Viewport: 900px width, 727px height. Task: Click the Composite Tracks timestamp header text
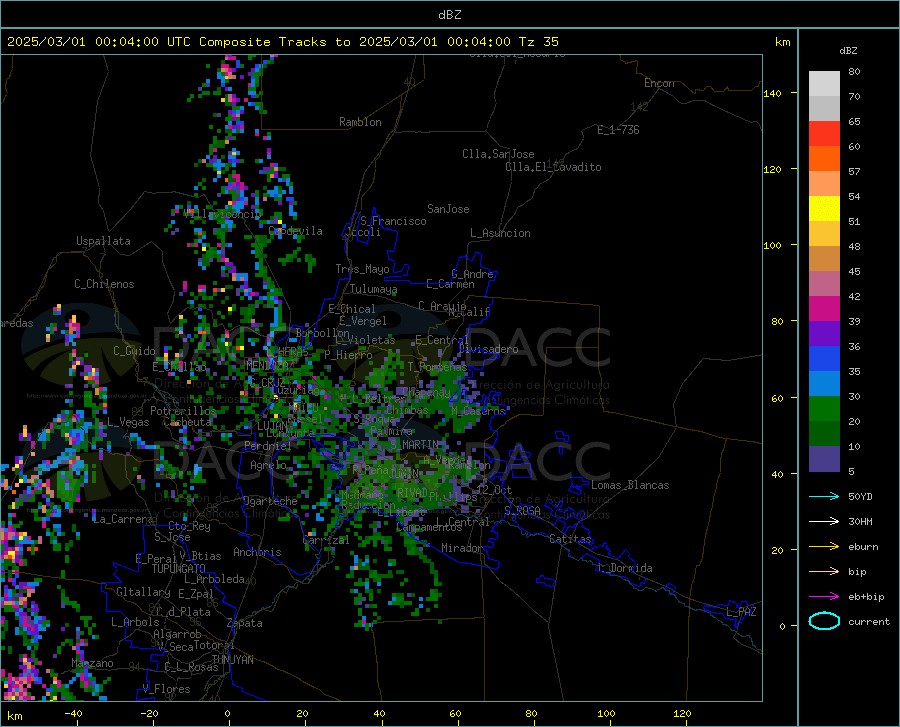[x=282, y=42]
